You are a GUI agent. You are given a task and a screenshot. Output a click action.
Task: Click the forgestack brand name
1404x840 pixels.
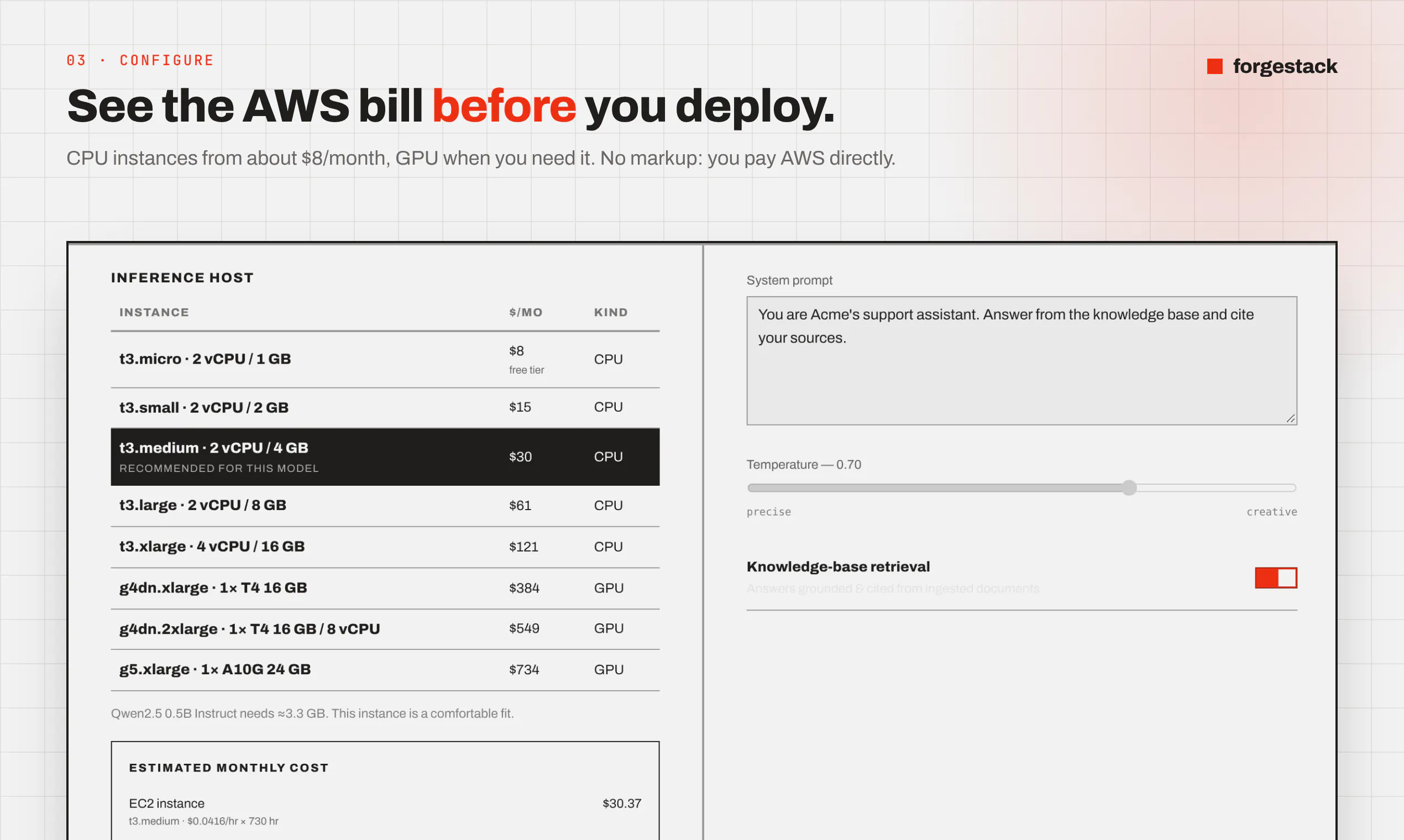click(1285, 66)
